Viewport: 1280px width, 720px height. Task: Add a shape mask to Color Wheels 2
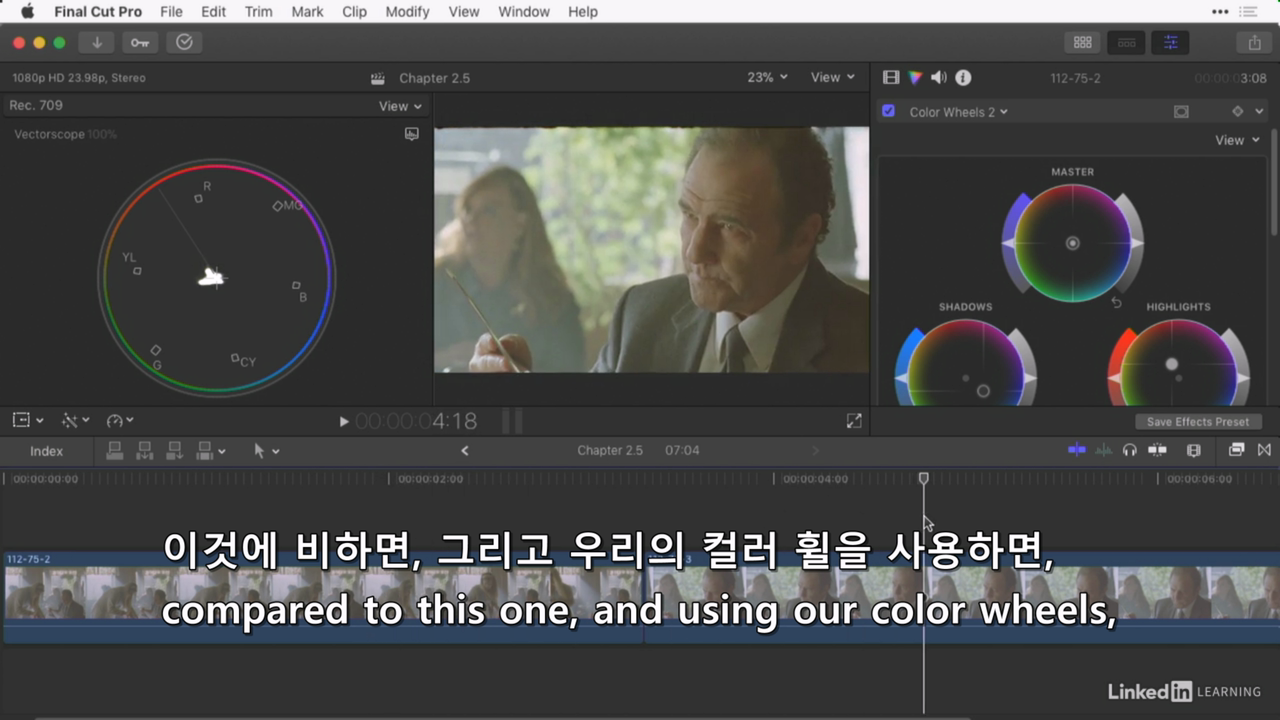click(1181, 112)
